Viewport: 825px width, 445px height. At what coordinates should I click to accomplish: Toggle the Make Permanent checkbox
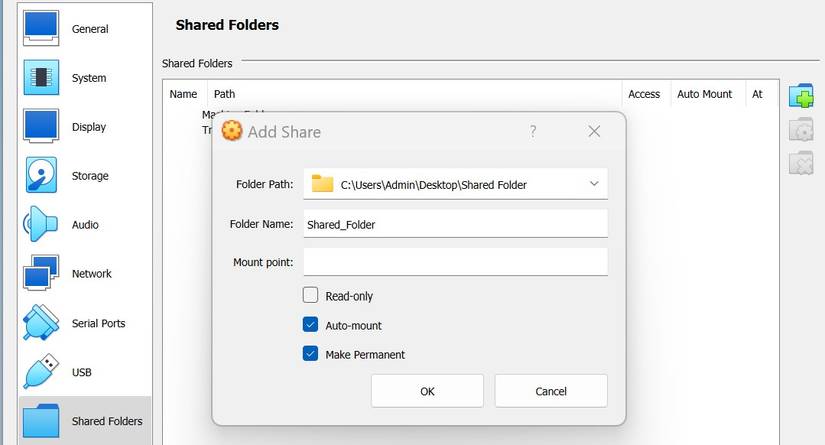311,354
